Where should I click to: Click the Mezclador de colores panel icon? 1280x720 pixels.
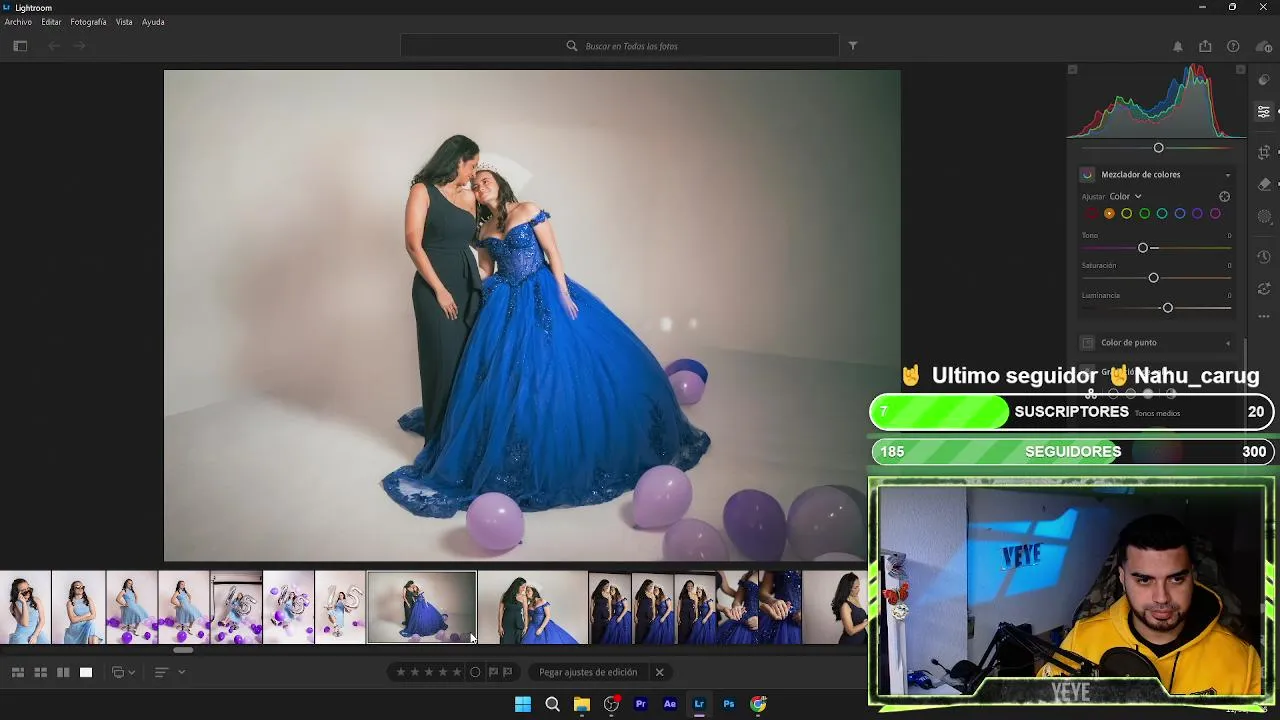click(1087, 175)
